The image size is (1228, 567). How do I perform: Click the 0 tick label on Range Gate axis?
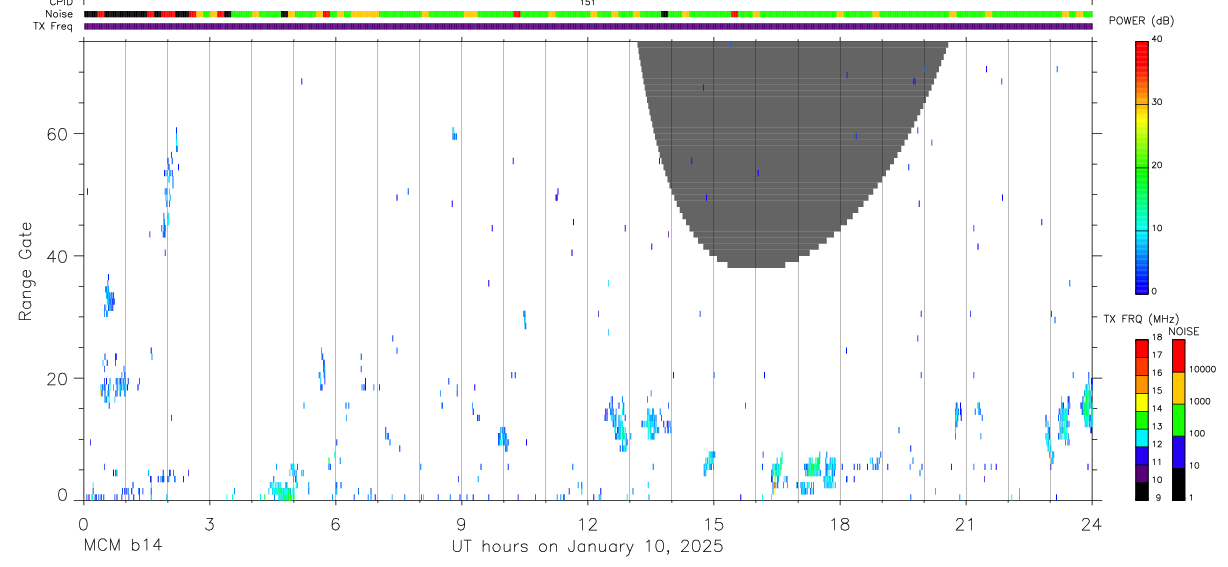coord(63,495)
